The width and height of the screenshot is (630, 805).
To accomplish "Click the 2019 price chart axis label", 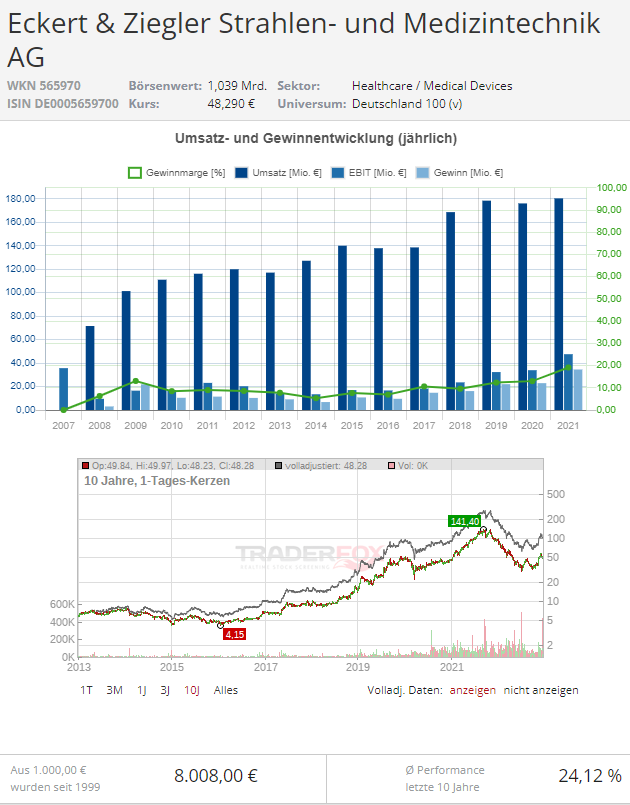I will [x=358, y=667].
